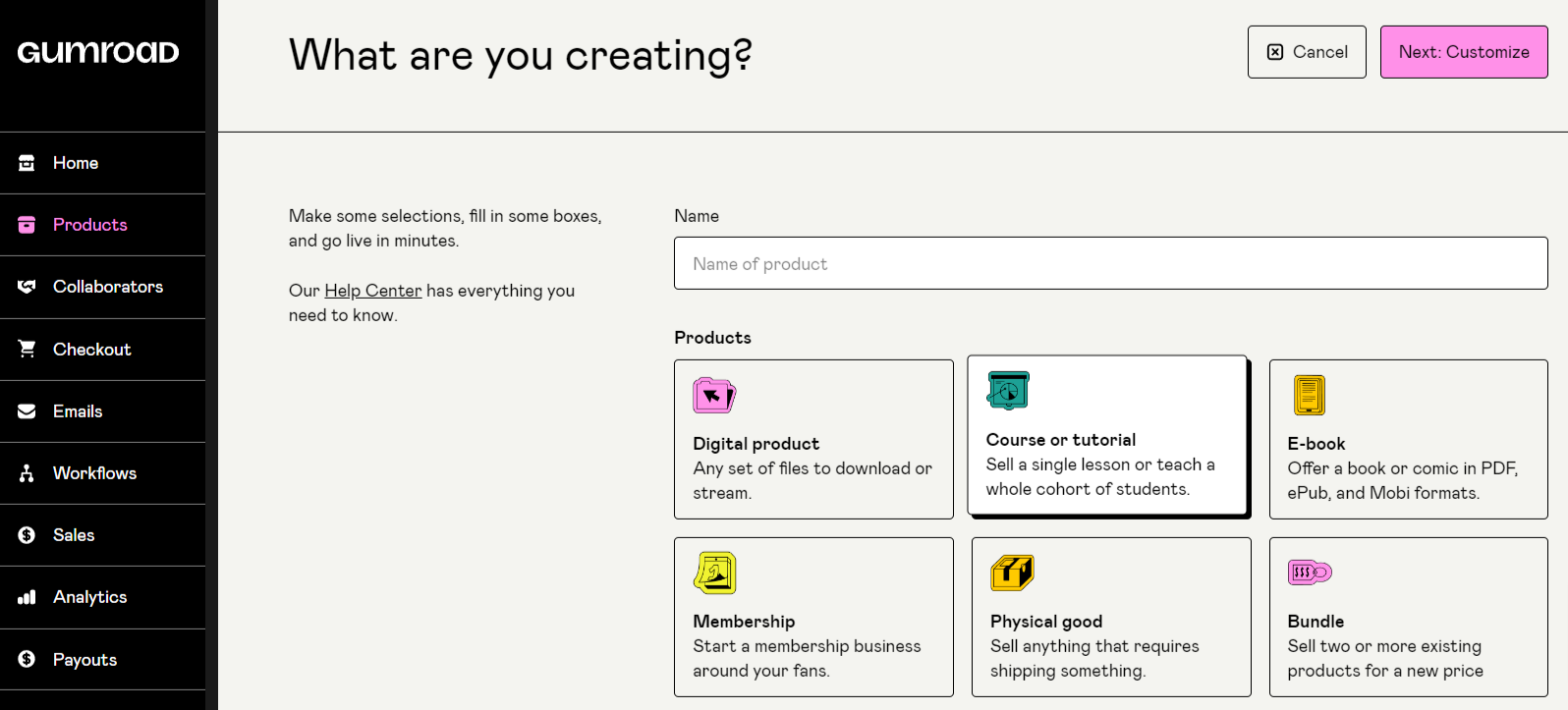Go to Products in the sidebar

tap(103, 225)
